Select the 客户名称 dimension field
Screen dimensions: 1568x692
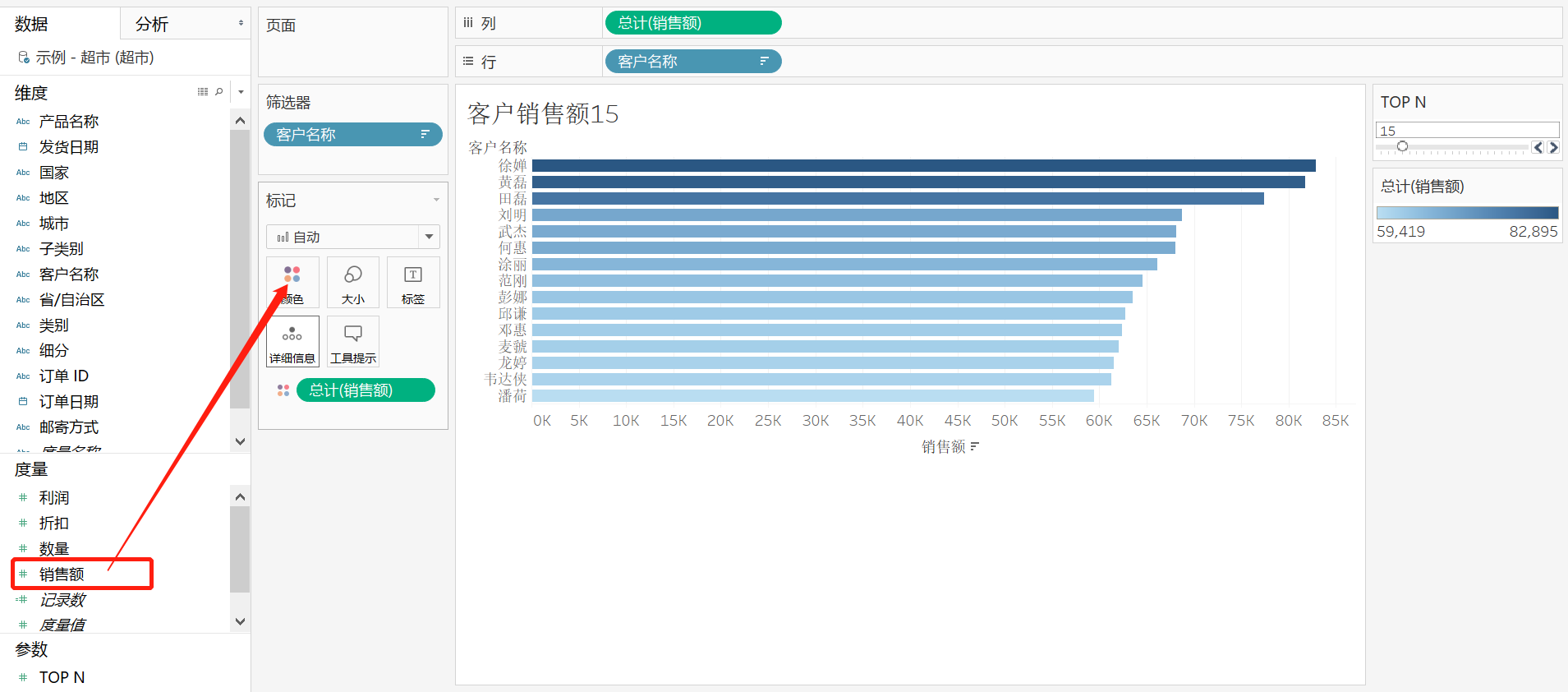coord(69,274)
